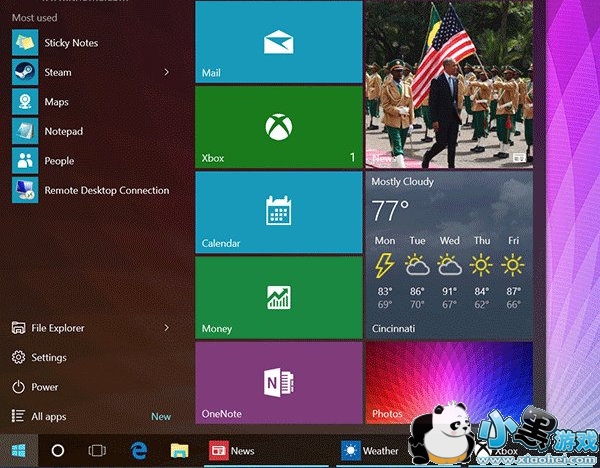Open Microsoft Edge from the taskbar
The height and width of the screenshot is (468, 600).
pos(138,451)
